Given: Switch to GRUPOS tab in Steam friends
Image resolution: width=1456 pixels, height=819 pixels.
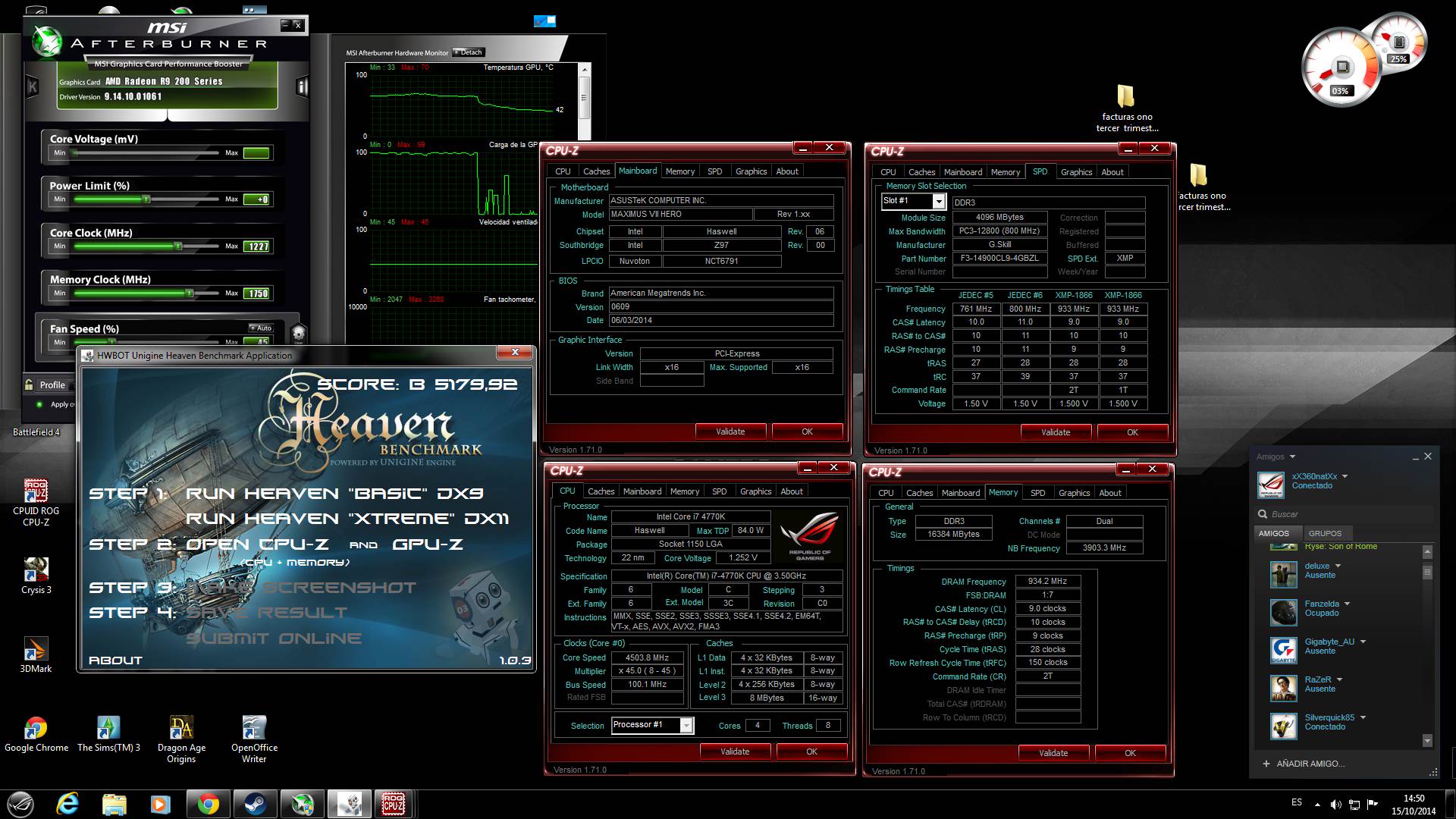Looking at the screenshot, I should click(x=1325, y=533).
